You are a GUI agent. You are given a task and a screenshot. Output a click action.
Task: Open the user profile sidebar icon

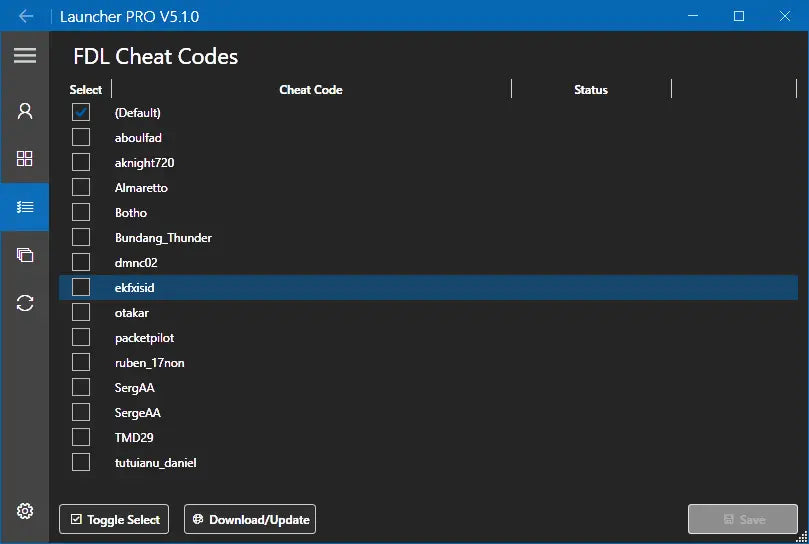coord(25,110)
